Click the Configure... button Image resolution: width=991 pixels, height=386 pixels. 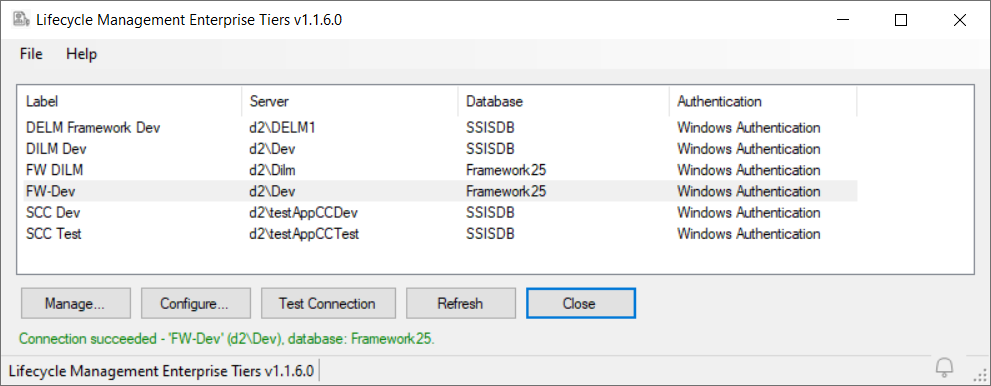pyautogui.click(x=195, y=303)
